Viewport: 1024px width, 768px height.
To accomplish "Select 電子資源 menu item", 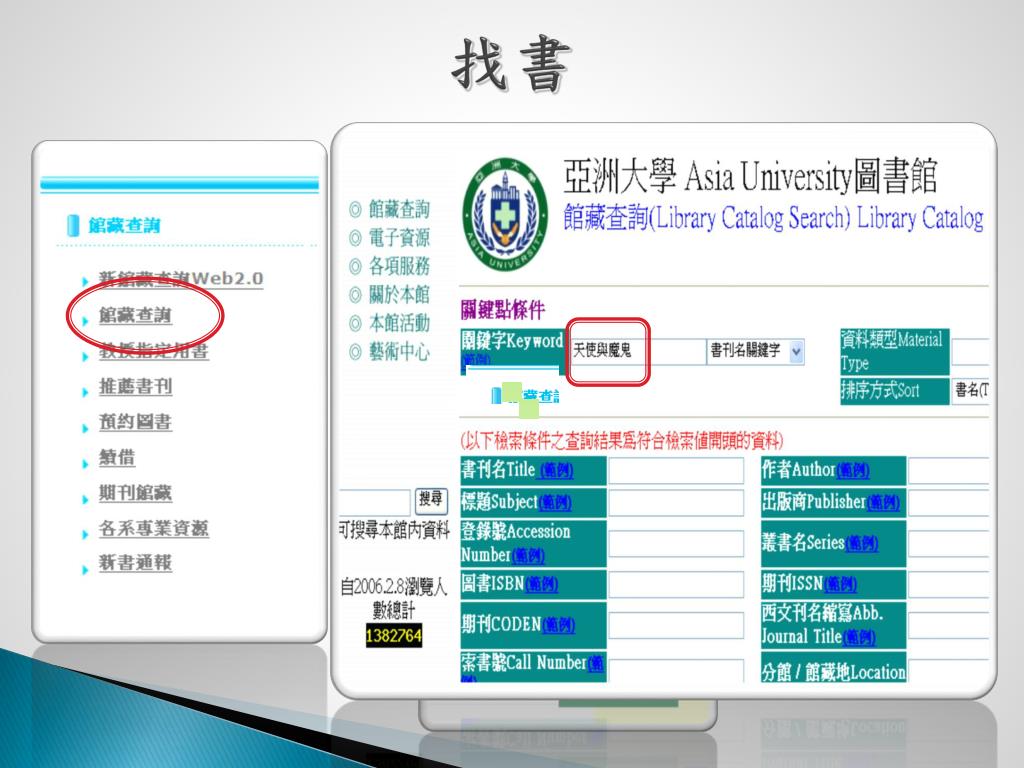I will point(399,238).
